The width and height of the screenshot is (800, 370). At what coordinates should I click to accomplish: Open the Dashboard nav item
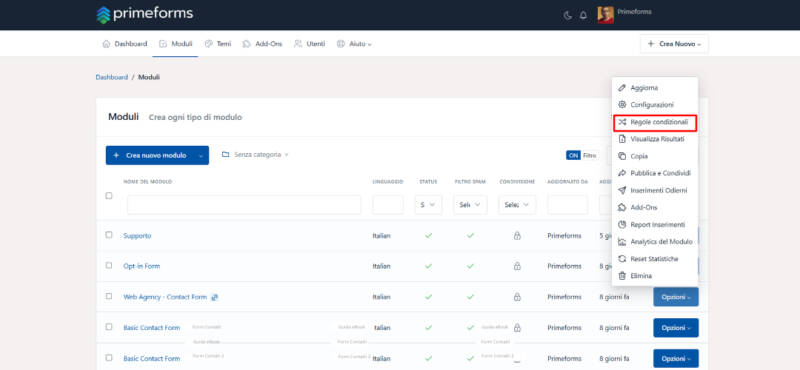pyautogui.click(x=125, y=44)
